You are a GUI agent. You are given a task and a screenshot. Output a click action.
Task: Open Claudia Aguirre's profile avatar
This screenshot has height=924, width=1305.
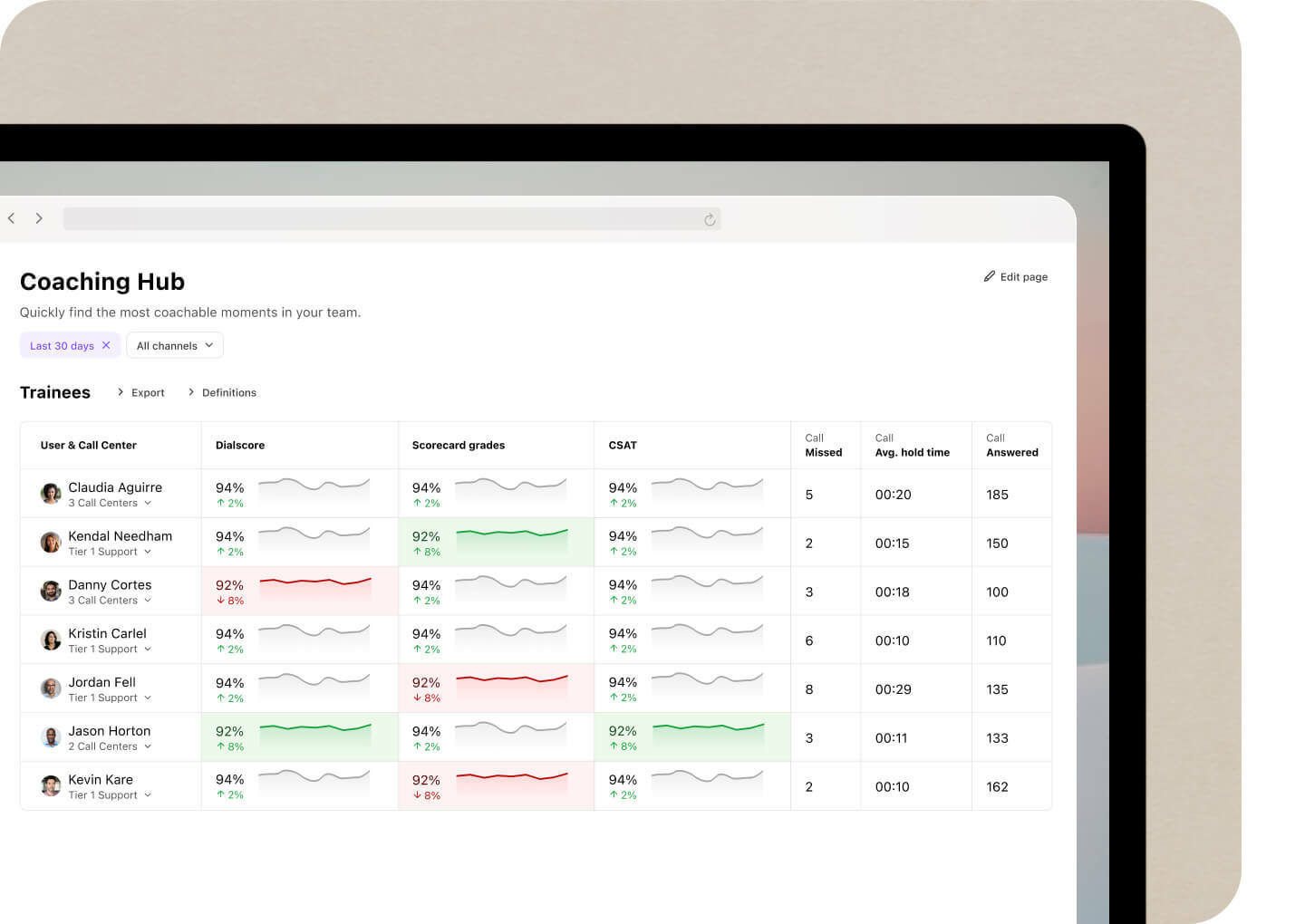(x=51, y=493)
